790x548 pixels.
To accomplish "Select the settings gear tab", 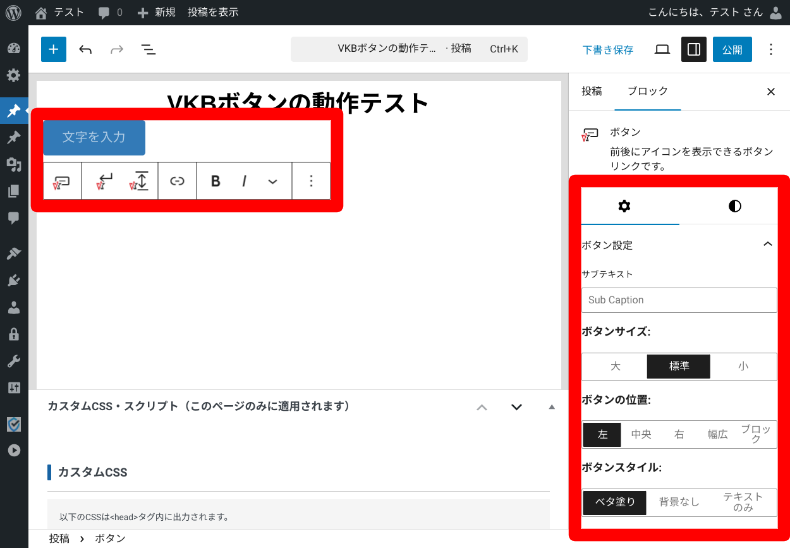I will pos(624,206).
